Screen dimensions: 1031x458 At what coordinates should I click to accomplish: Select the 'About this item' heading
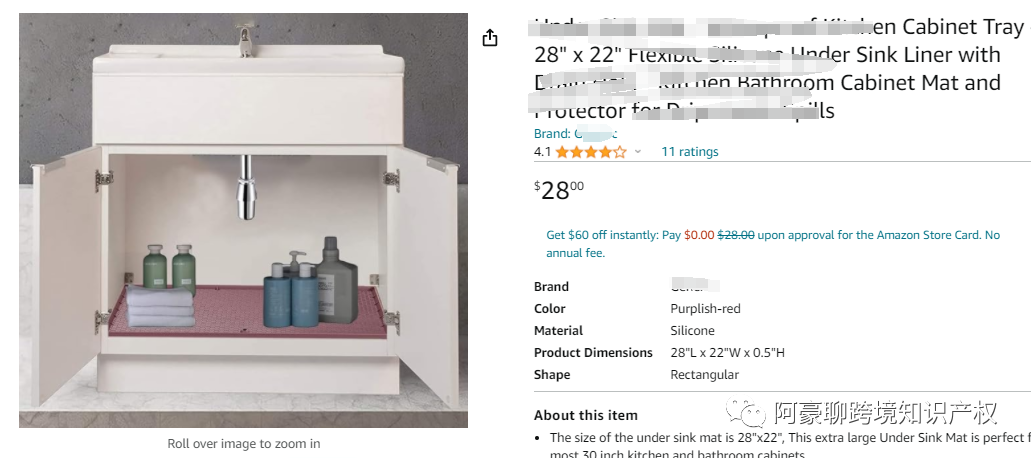tap(585, 415)
